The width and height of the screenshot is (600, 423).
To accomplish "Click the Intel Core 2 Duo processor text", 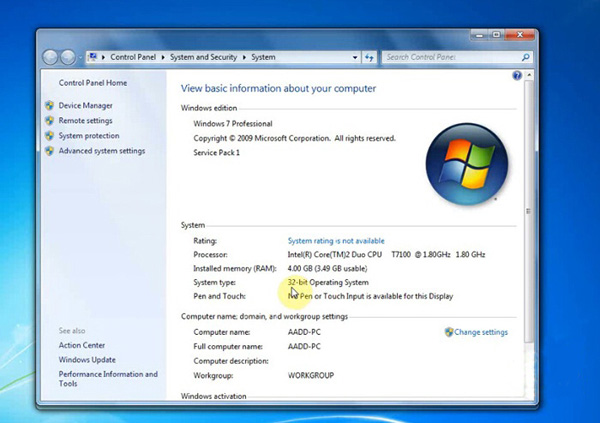I will point(386,255).
